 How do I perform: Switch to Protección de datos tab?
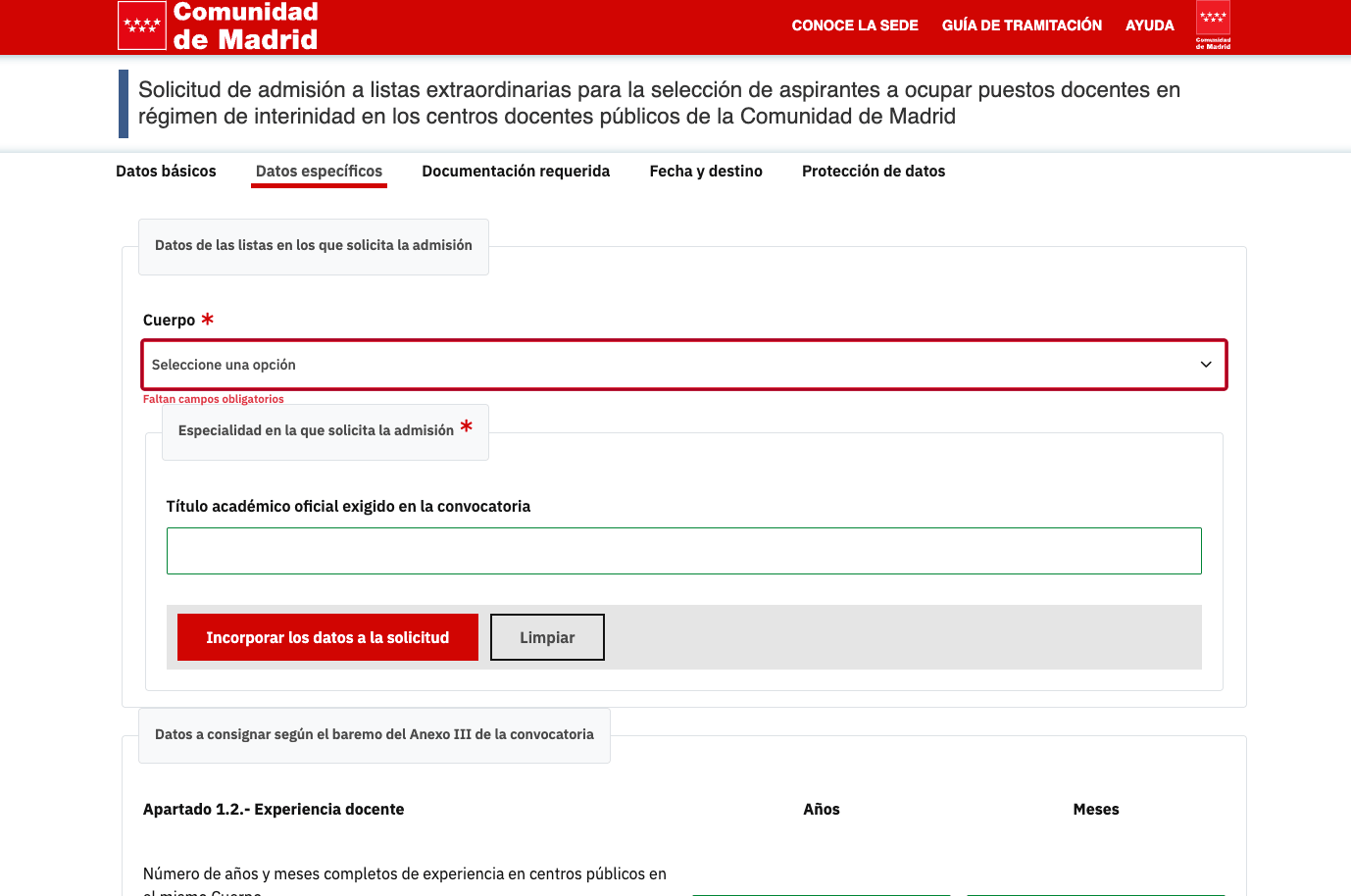click(x=874, y=171)
